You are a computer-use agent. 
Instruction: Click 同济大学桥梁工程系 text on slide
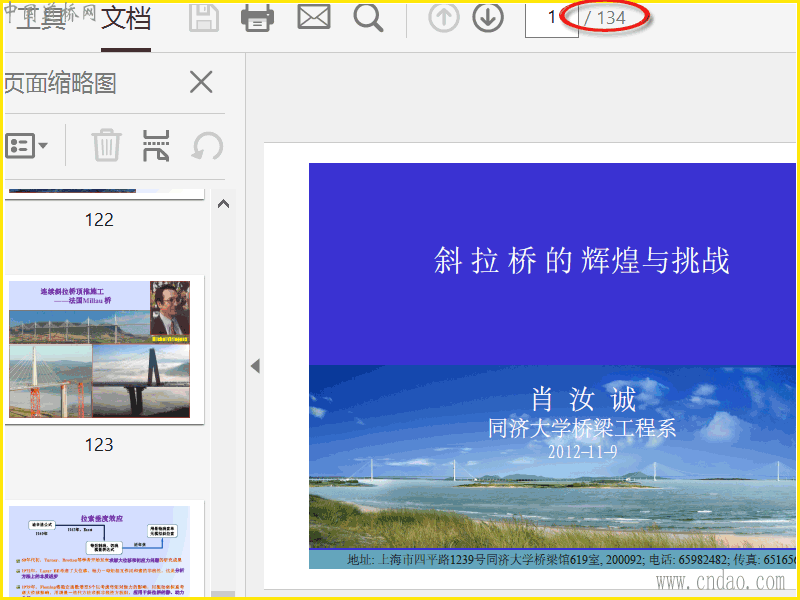click(x=582, y=428)
